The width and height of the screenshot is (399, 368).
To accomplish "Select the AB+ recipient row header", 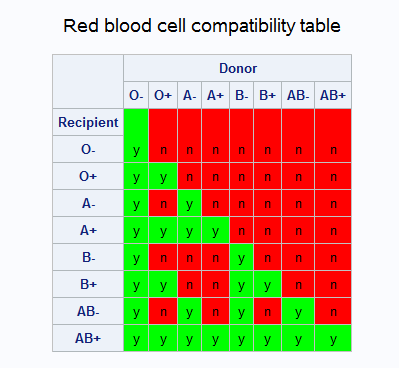I will pyautogui.click(x=88, y=338).
